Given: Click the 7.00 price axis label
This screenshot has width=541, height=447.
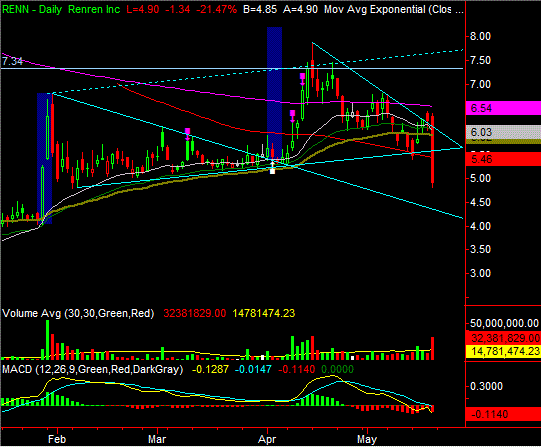Looking at the screenshot, I should [x=480, y=84].
